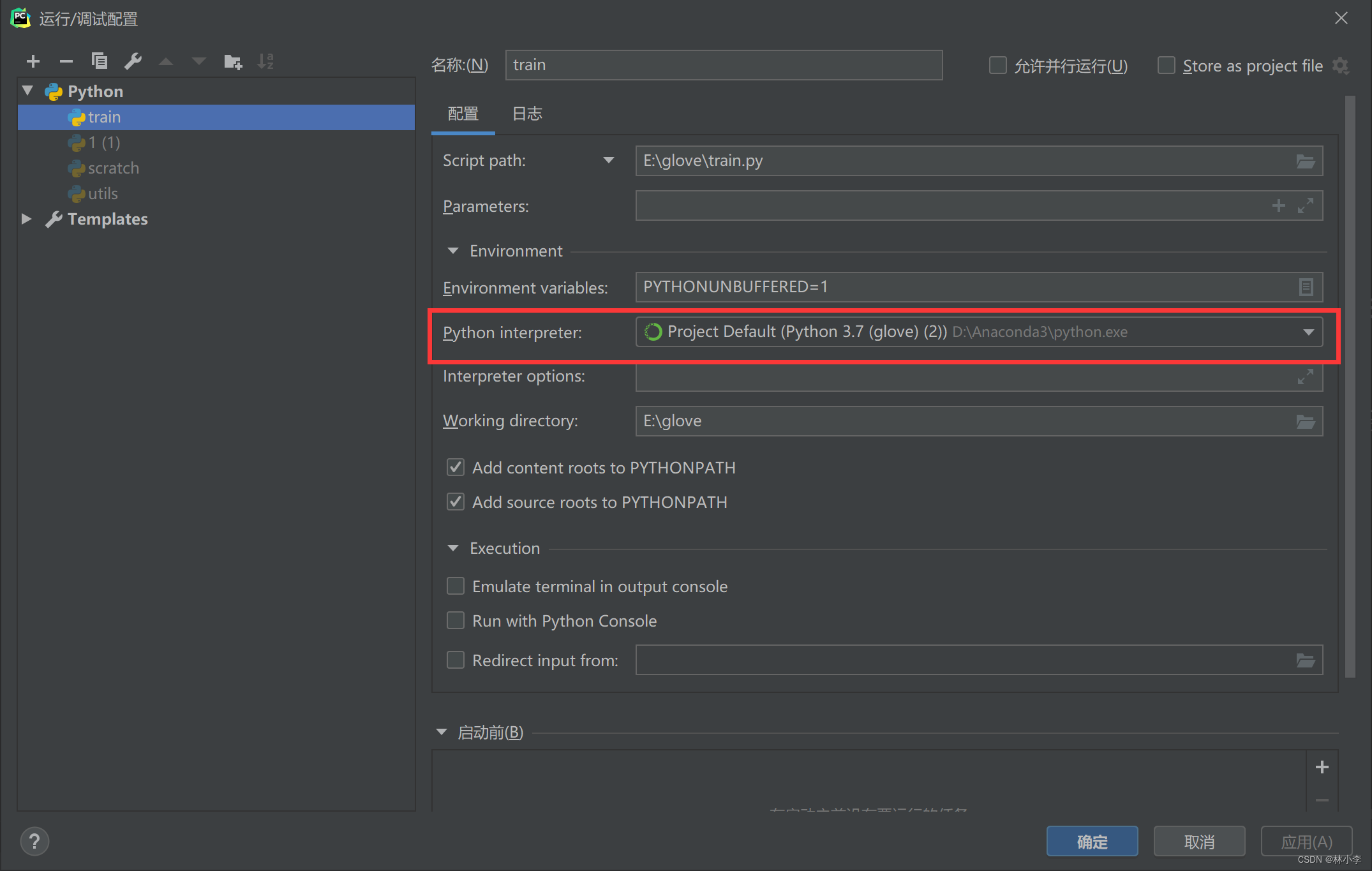The width and height of the screenshot is (1372, 871).
Task: Enable Emulate terminal in output console
Action: 456,586
